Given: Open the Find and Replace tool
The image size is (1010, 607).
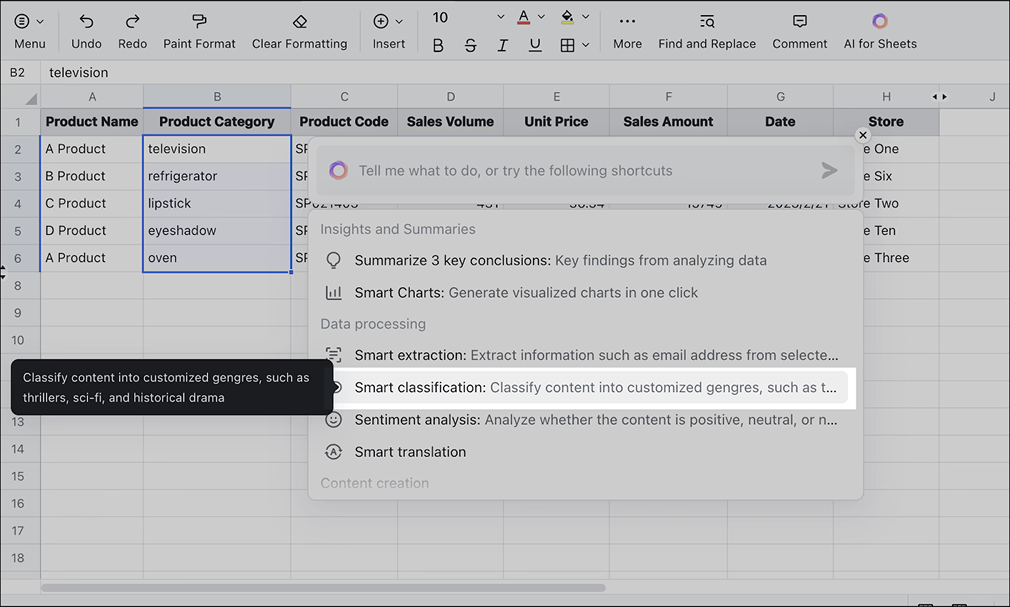Looking at the screenshot, I should click(x=707, y=21).
